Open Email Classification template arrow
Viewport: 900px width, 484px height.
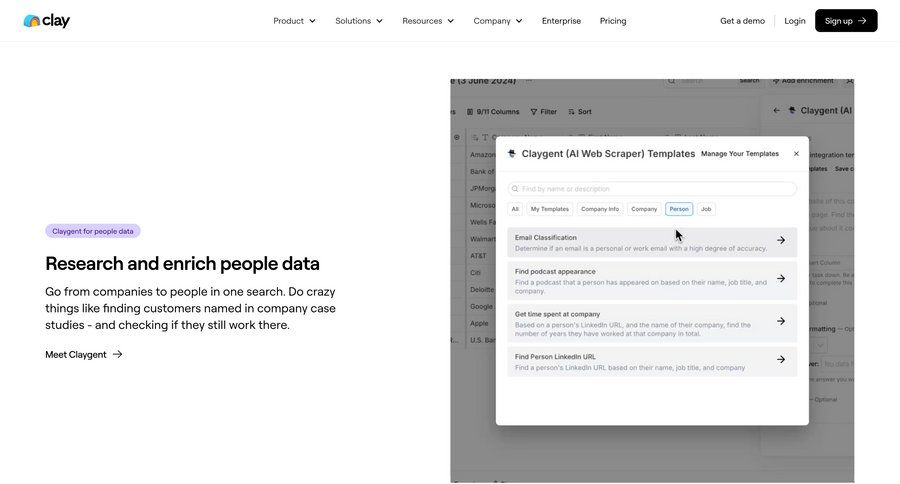[x=781, y=241]
